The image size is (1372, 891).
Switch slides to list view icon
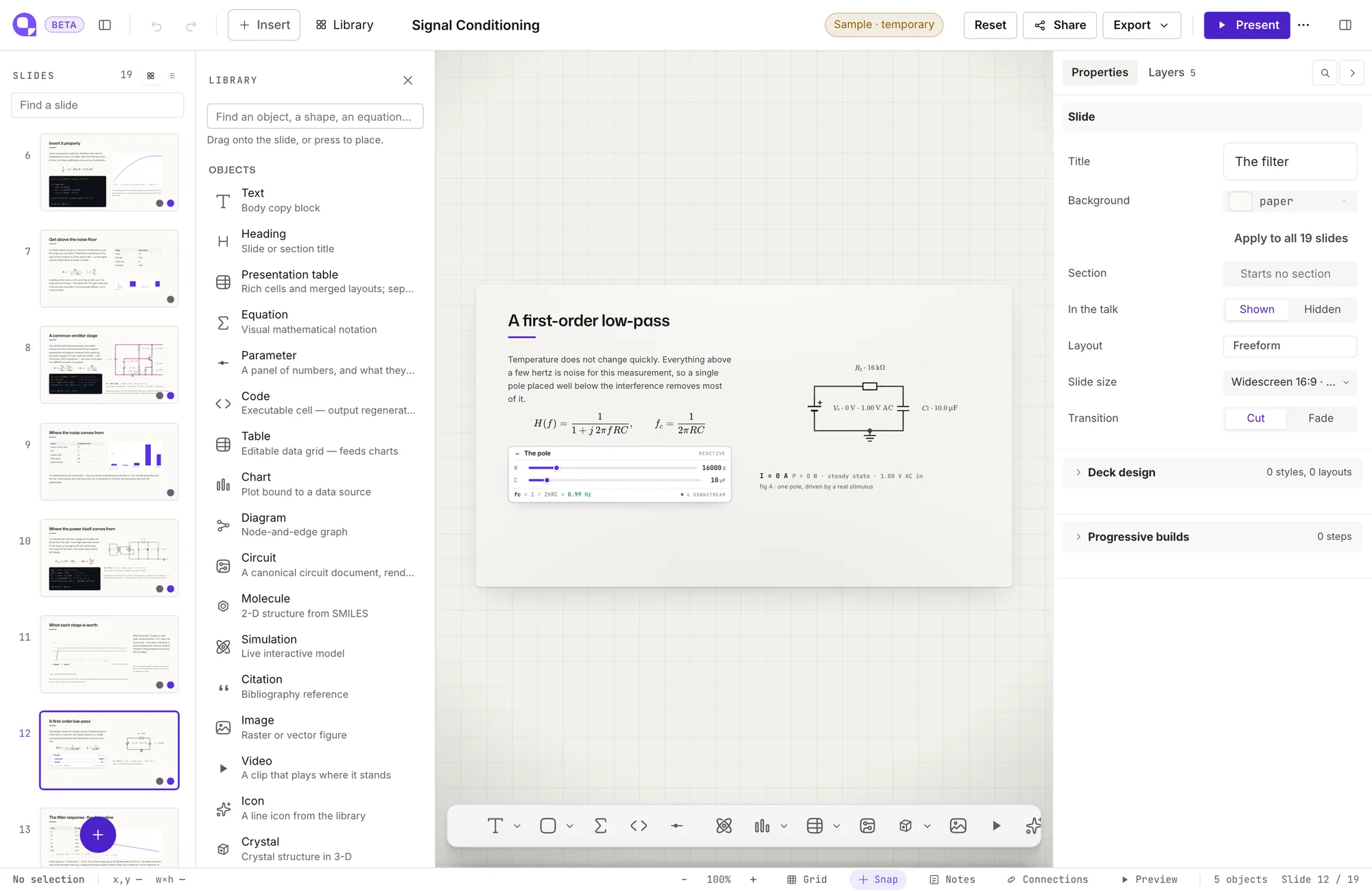coord(171,75)
